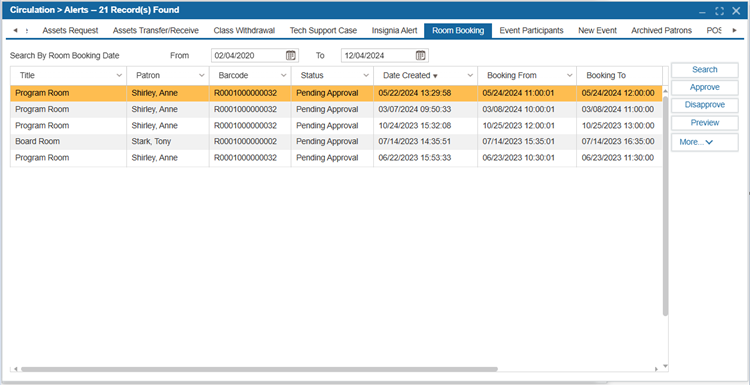Select row created 06/22/2023 15:53:33
The width and height of the screenshot is (750, 385).
tap(336, 158)
